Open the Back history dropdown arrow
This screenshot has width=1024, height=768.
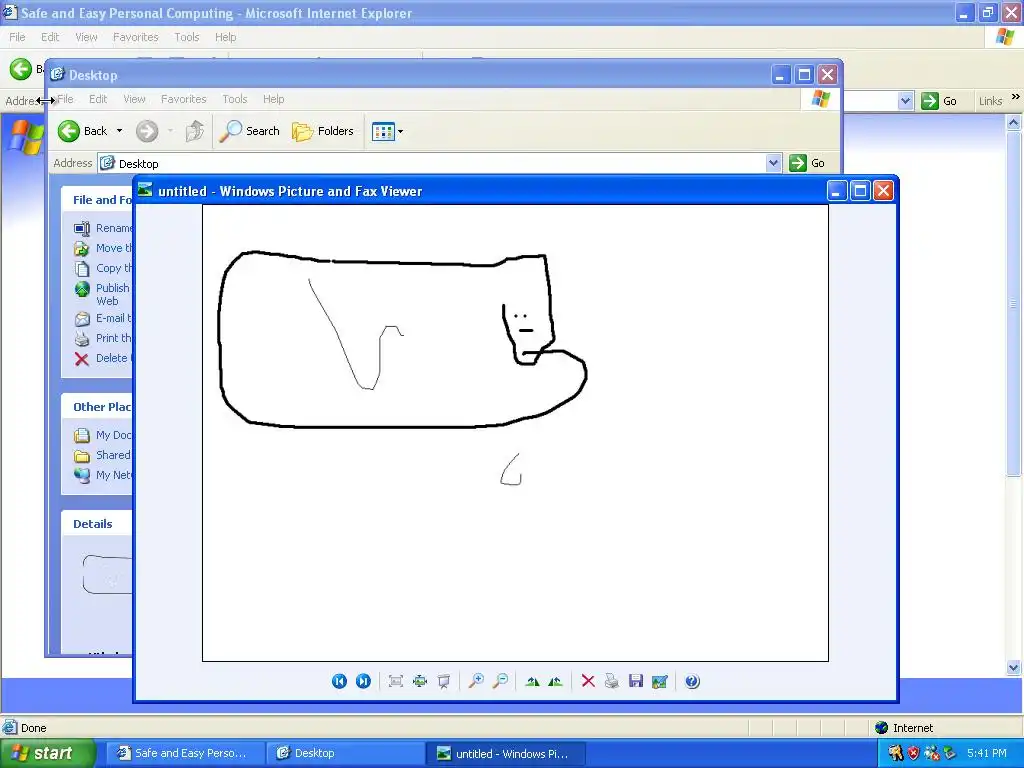point(120,131)
